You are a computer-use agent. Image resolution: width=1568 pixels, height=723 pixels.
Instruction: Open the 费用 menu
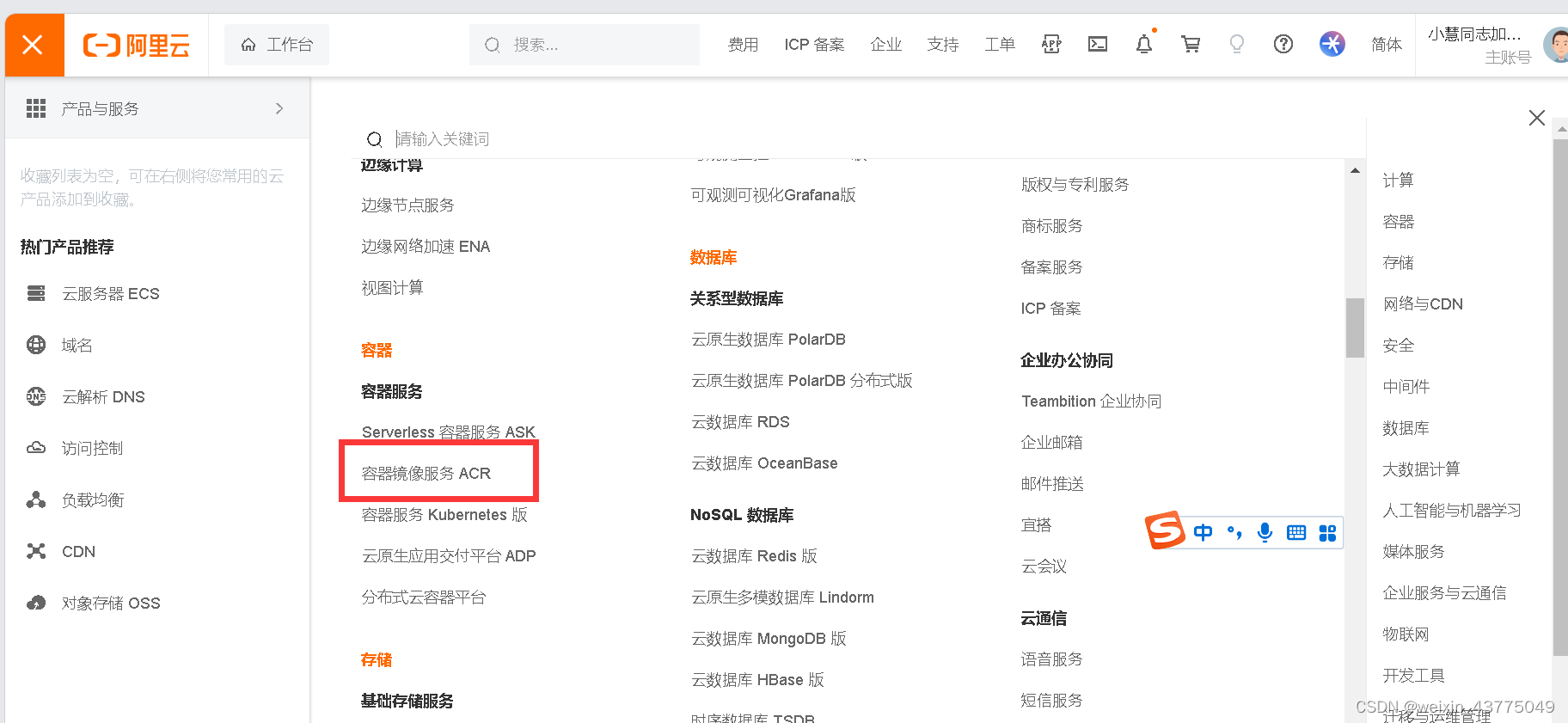pyautogui.click(x=743, y=45)
